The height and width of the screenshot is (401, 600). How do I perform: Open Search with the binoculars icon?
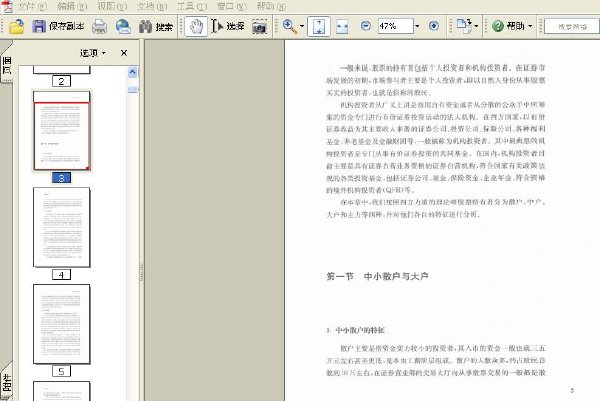[x=145, y=26]
